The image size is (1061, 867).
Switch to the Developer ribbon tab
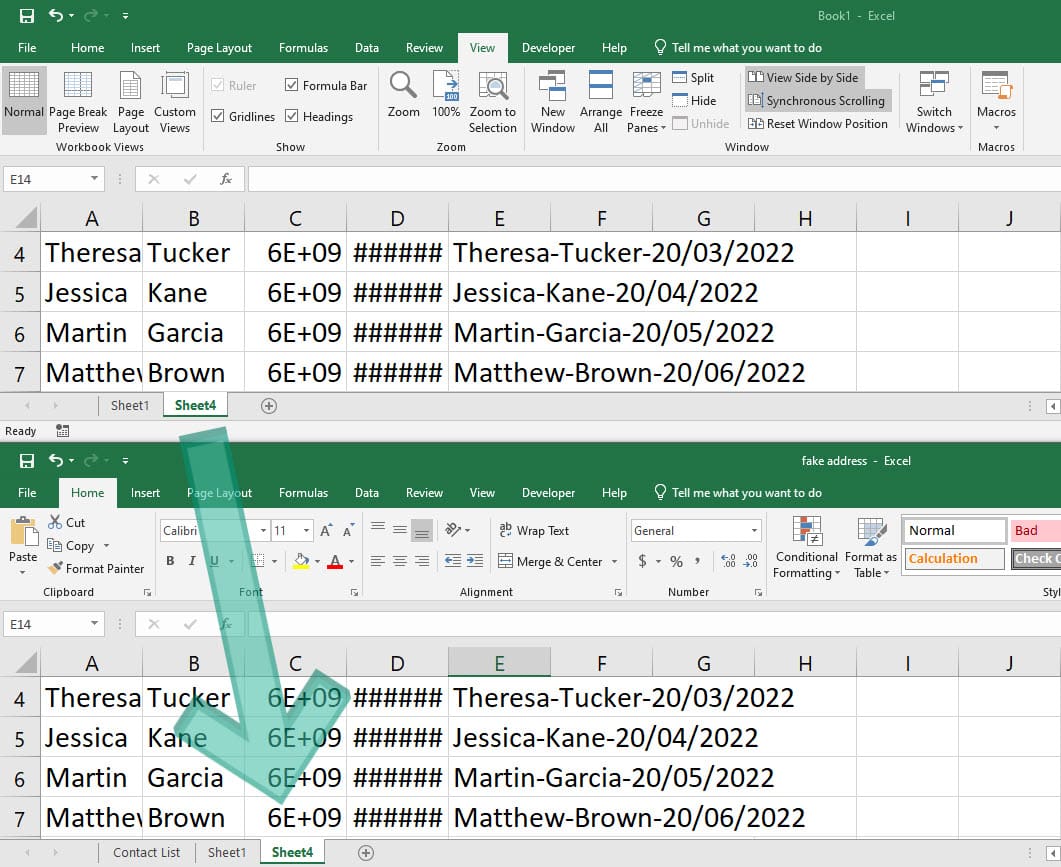click(x=548, y=47)
